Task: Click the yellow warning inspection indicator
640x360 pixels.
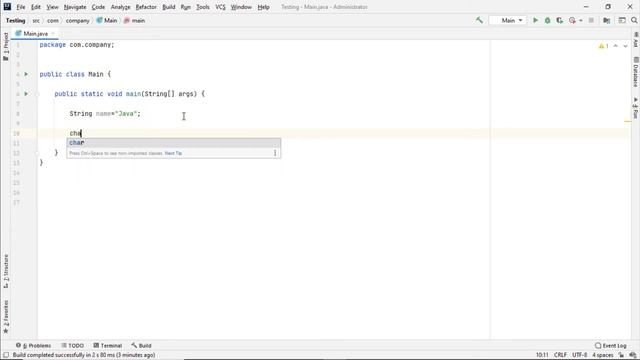Action: click(603, 46)
